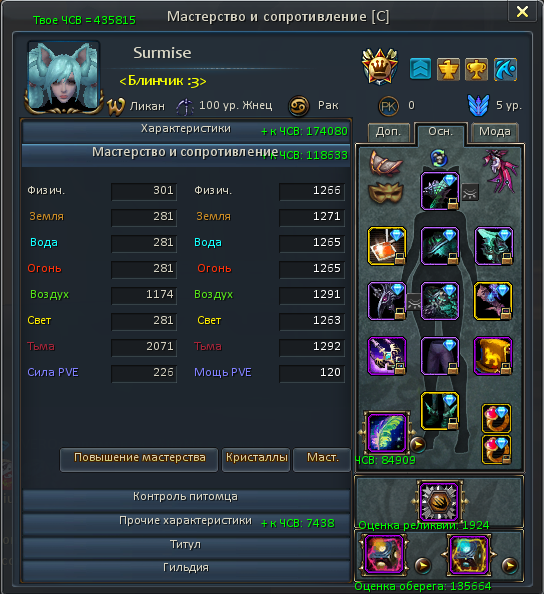Expand the Прочие характеристики section

(x=186, y=523)
